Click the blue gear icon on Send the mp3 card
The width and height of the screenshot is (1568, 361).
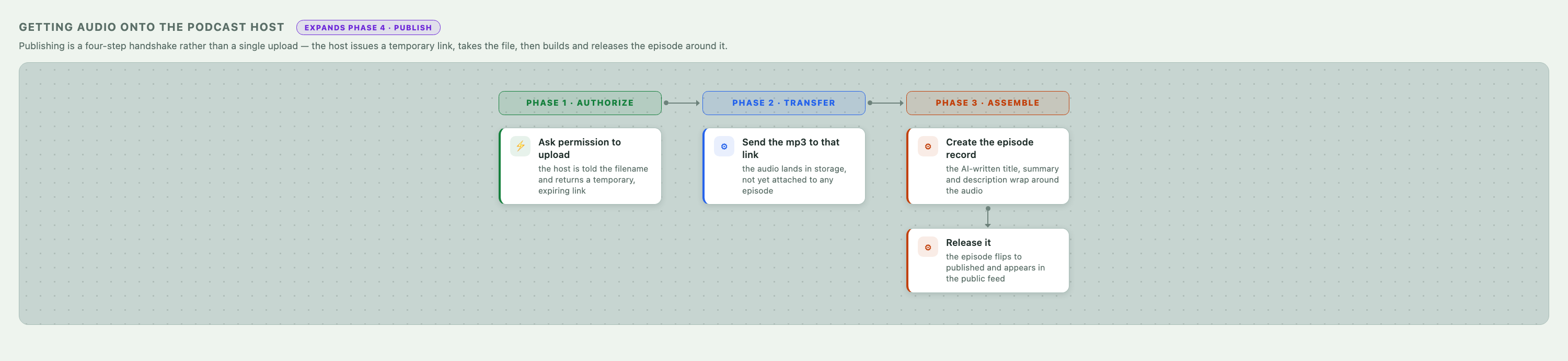[x=724, y=146]
